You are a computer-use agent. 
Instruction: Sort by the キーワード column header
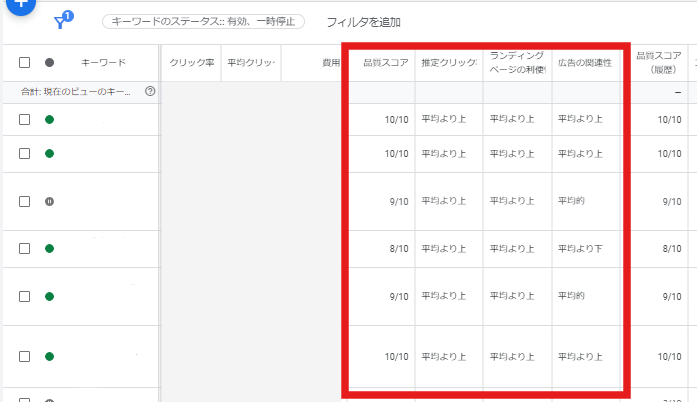click(x=103, y=63)
